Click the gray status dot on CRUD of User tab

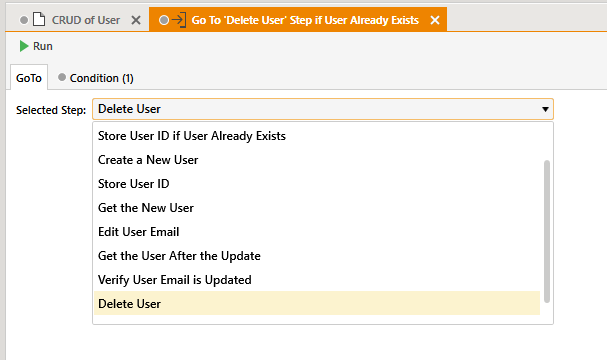click(24, 20)
